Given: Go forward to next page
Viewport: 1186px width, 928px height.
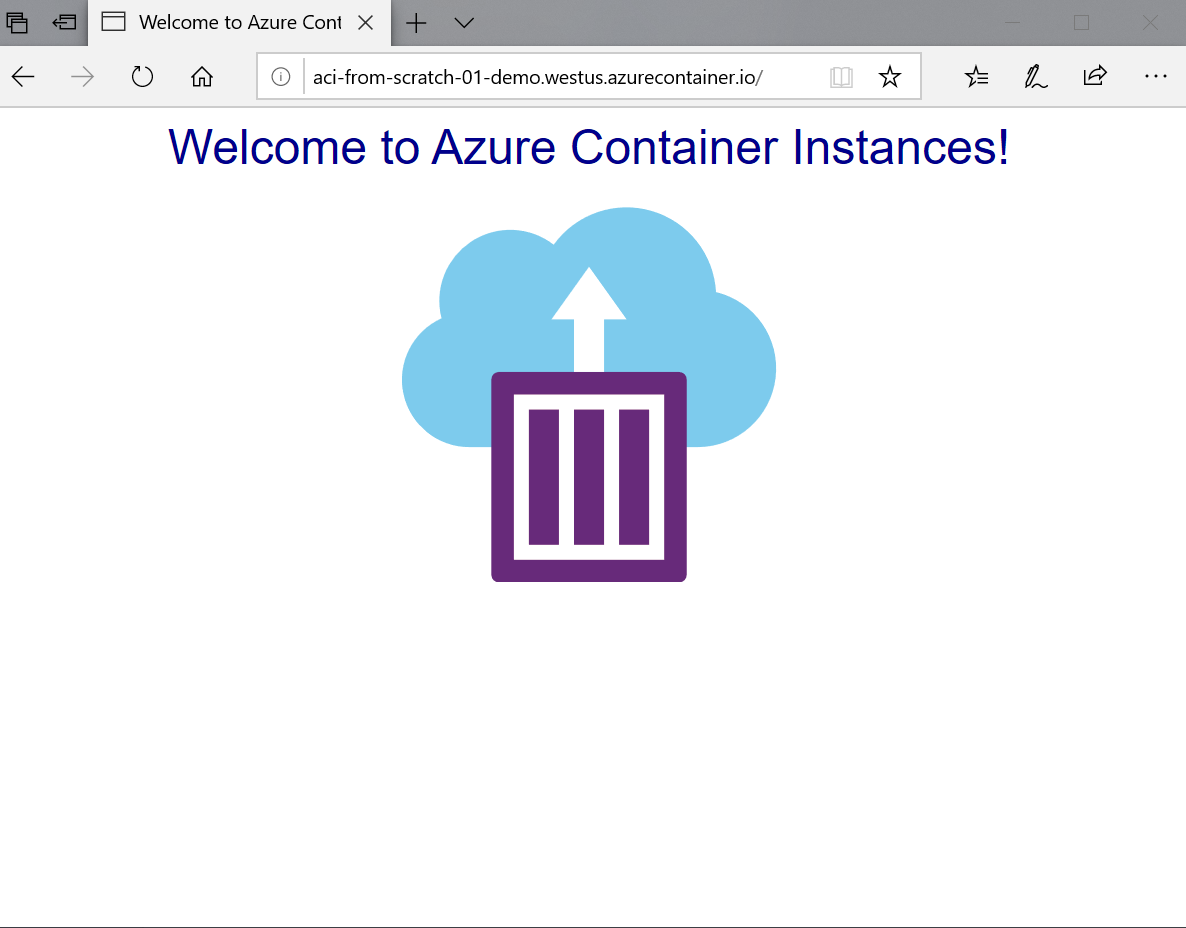Looking at the screenshot, I should (82, 76).
